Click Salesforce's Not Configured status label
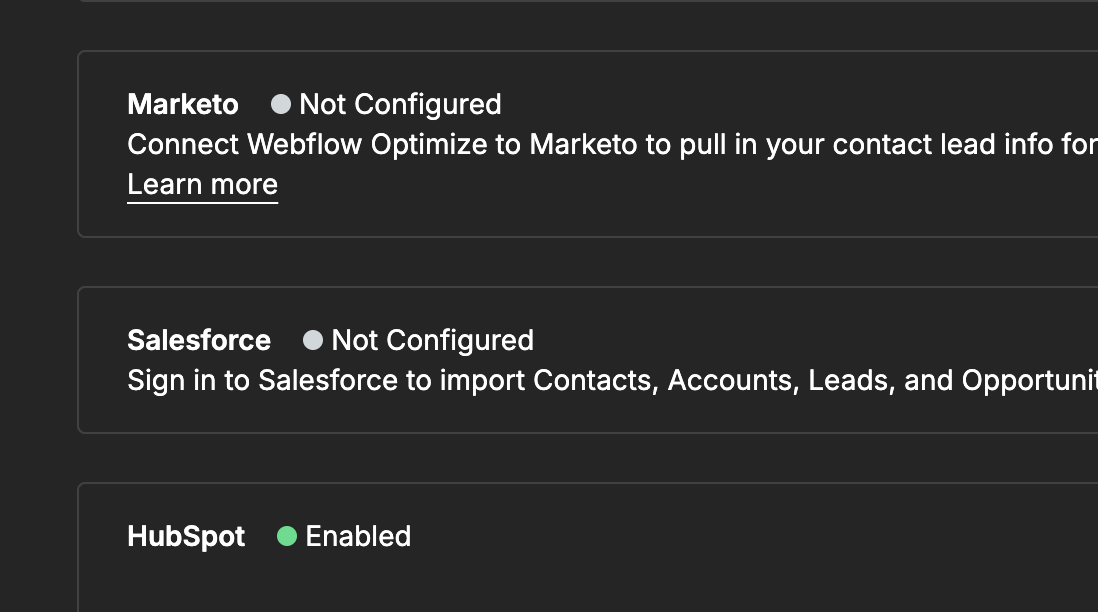The image size is (1098, 612). (432, 341)
